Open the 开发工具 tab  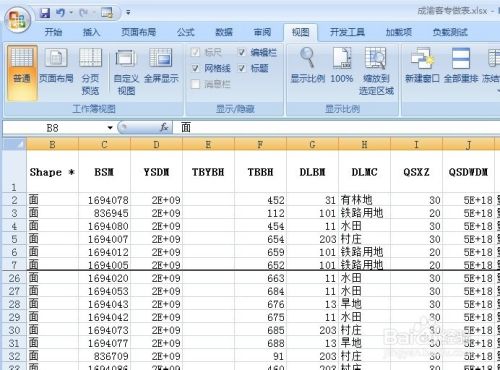(x=347, y=32)
